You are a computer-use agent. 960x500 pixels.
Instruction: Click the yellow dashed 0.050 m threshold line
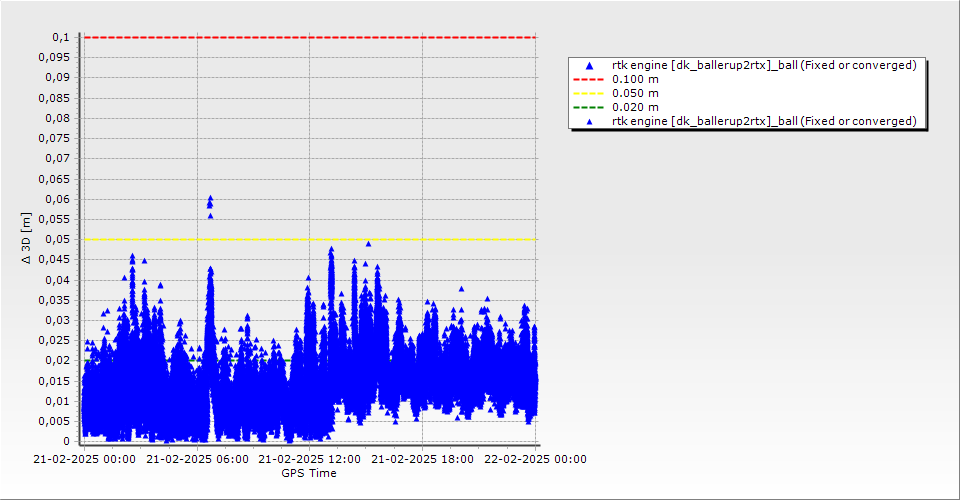pos(310,239)
